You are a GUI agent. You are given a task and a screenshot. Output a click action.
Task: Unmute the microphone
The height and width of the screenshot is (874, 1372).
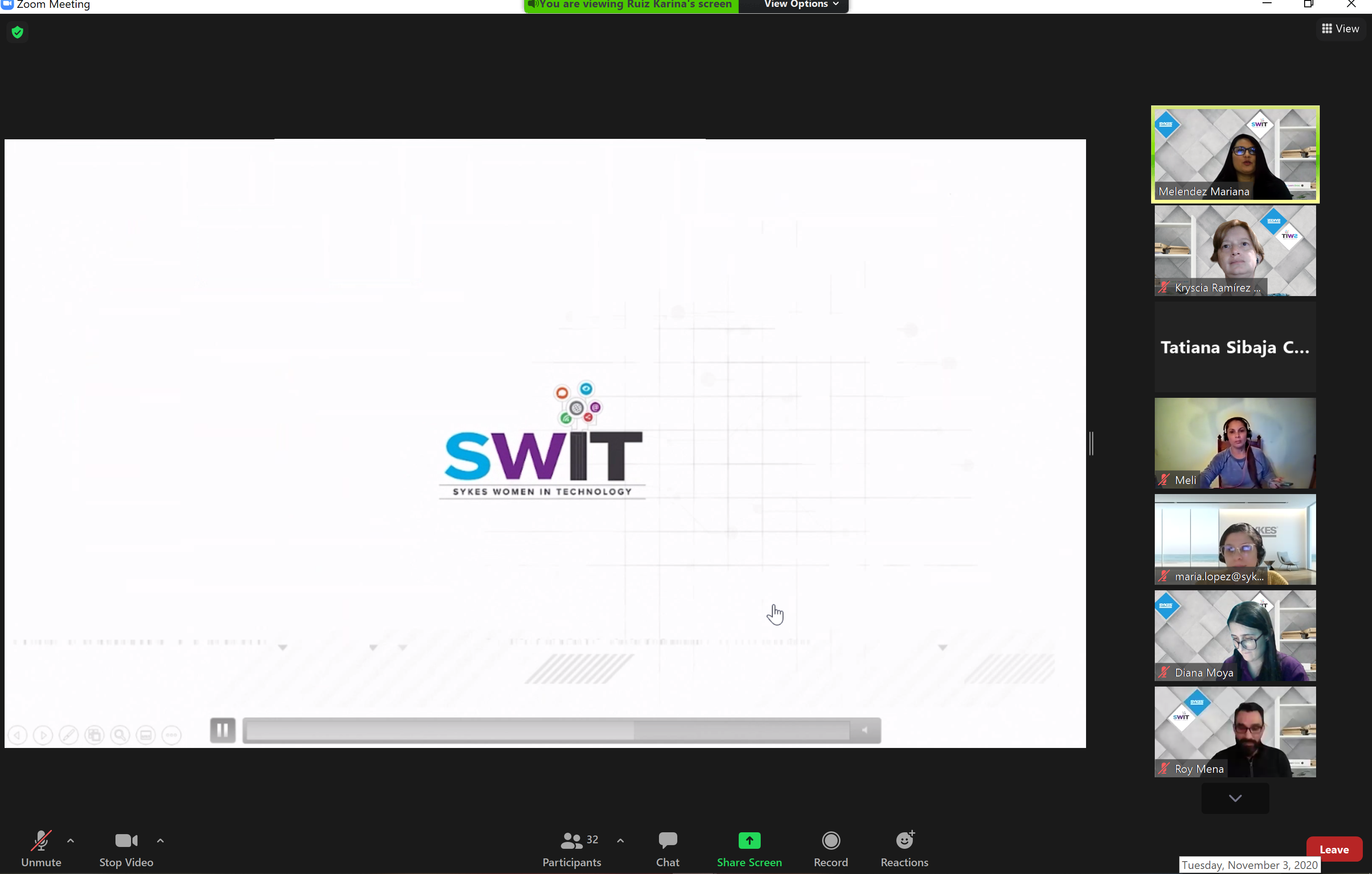coord(41,849)
